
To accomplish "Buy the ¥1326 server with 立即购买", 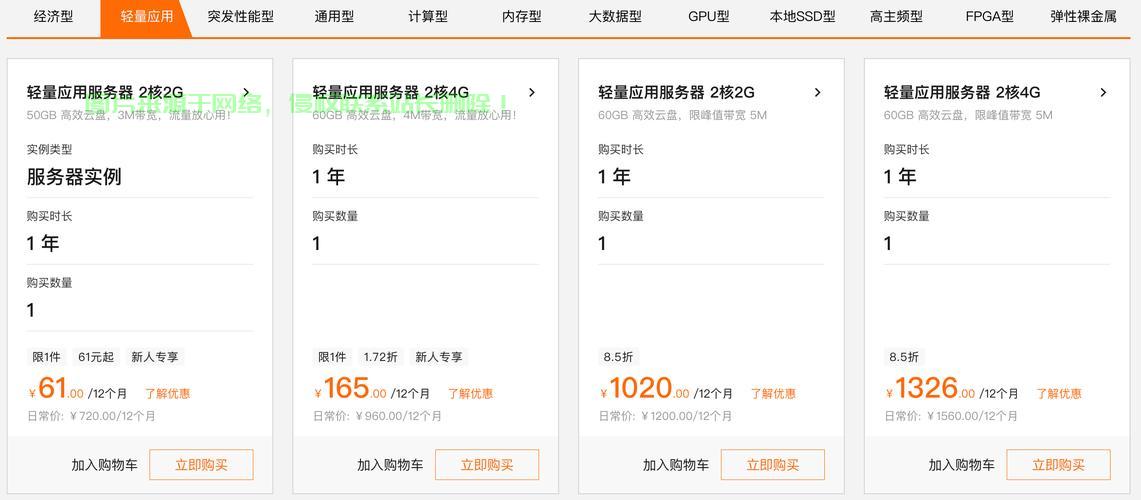I will (x=1058, y=465).
